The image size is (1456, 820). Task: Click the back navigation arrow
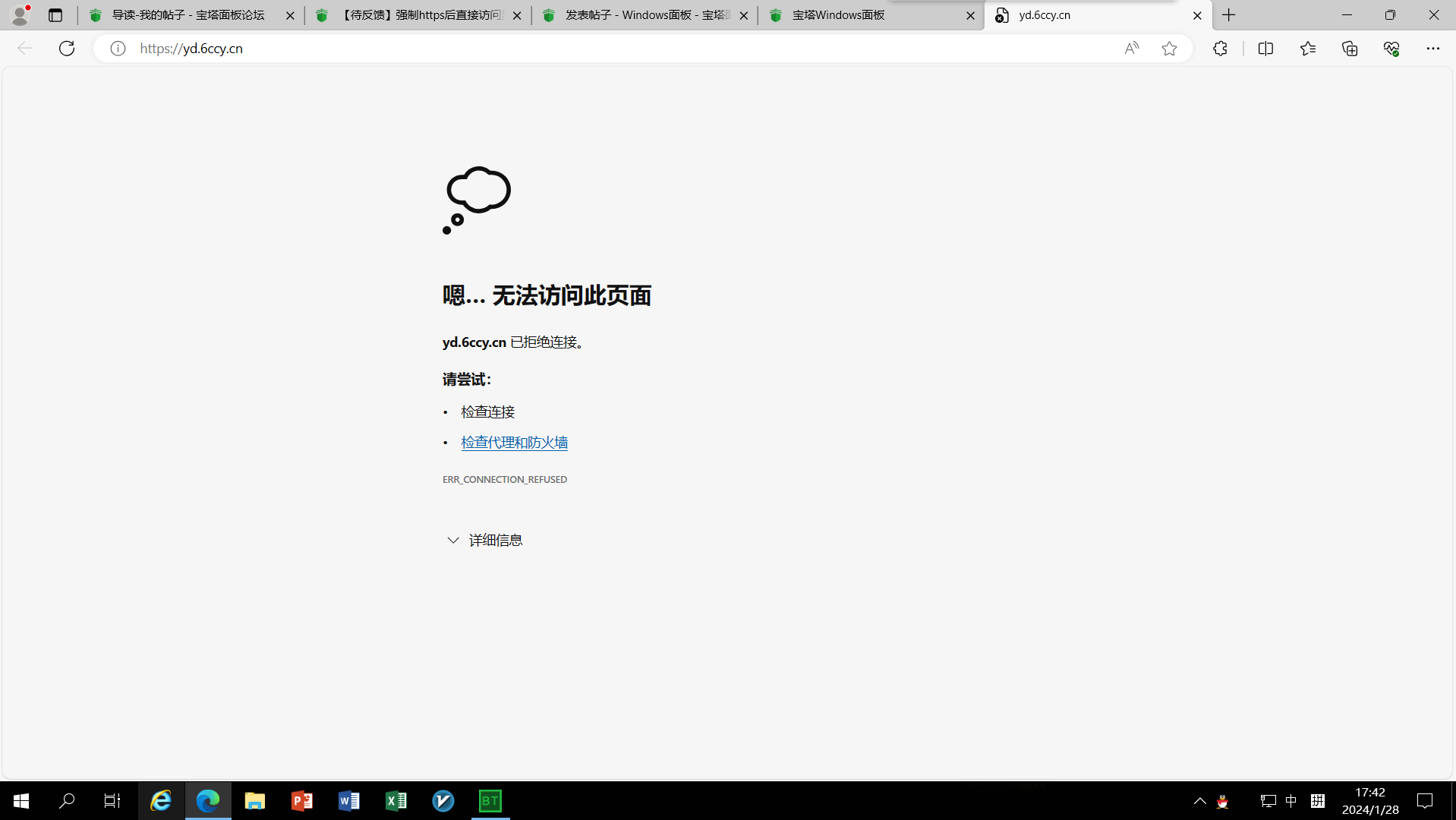(x=25, y=49)
